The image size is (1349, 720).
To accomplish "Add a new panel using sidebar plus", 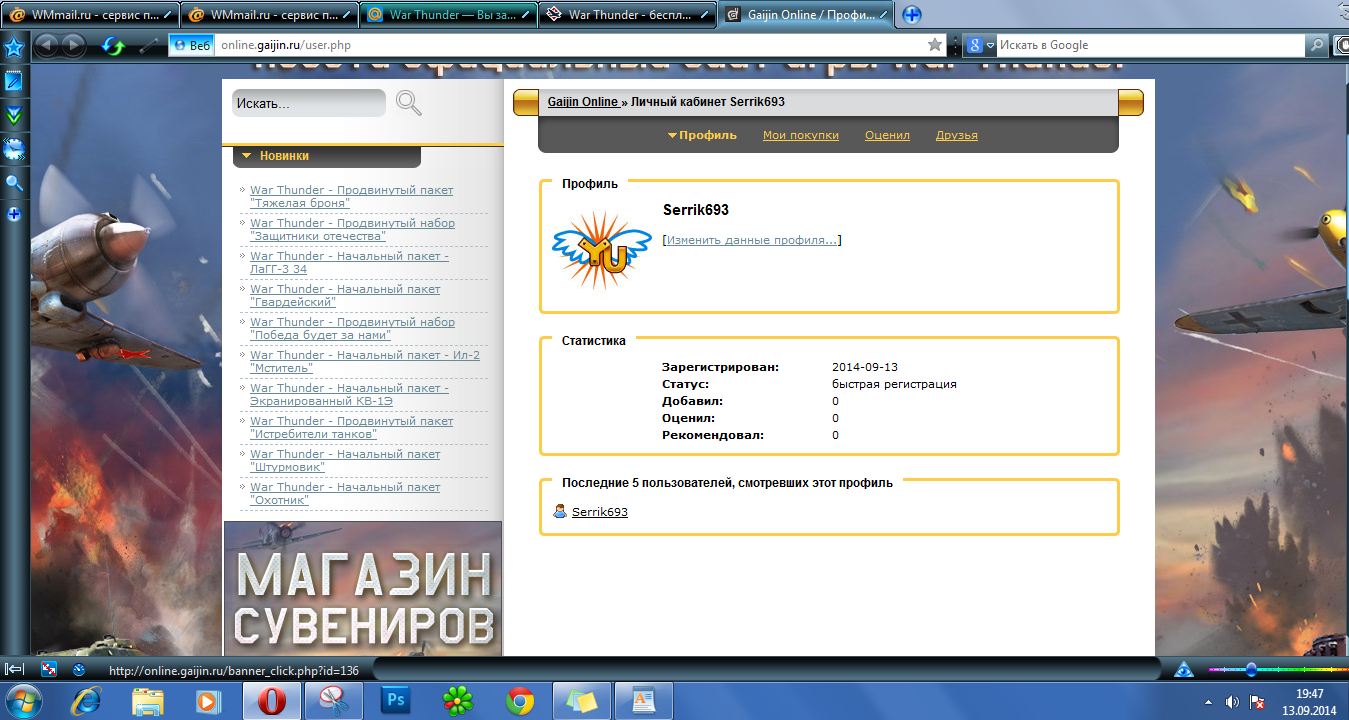I will [14, 214].
